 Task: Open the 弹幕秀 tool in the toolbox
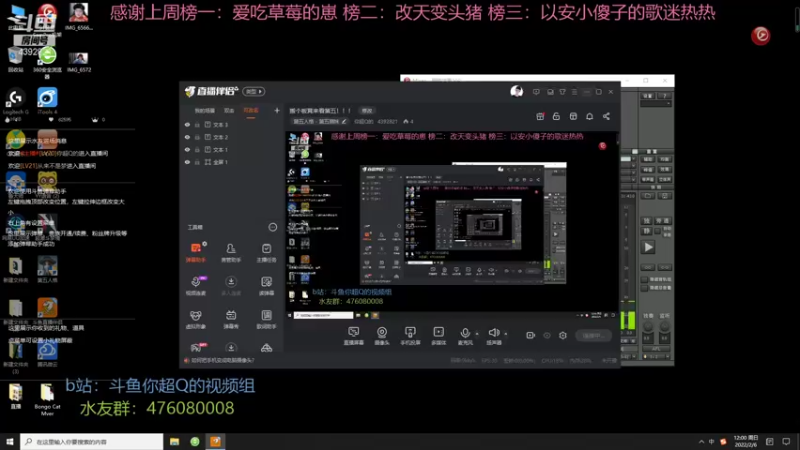(231, 318)
